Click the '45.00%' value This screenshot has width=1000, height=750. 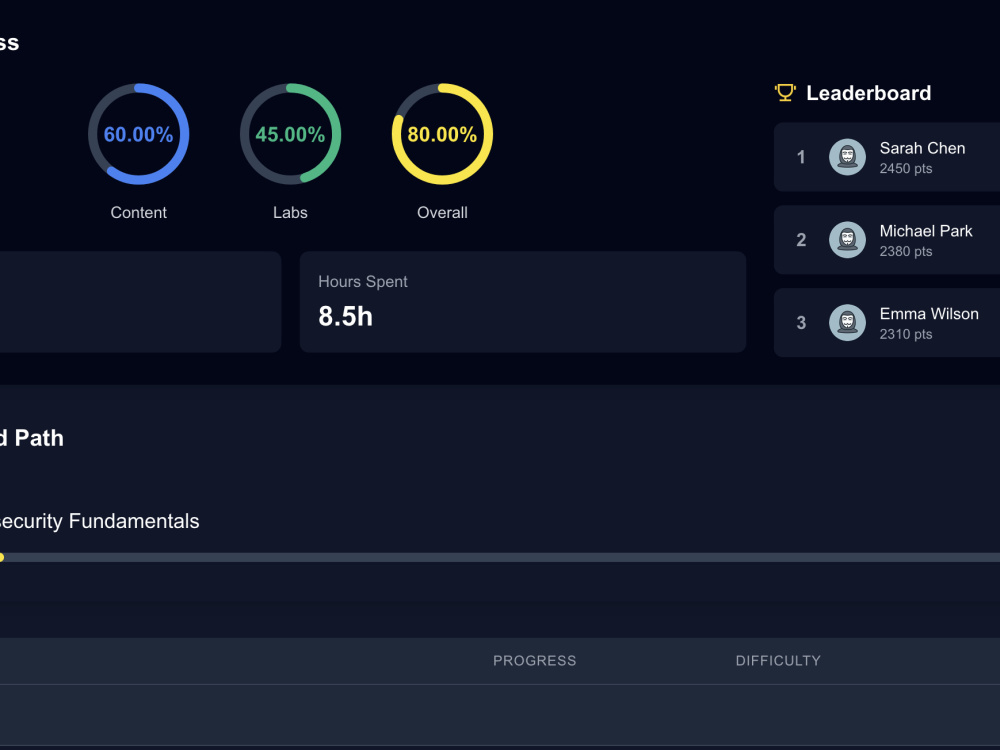pyautogui.click(x=290, y=135)
